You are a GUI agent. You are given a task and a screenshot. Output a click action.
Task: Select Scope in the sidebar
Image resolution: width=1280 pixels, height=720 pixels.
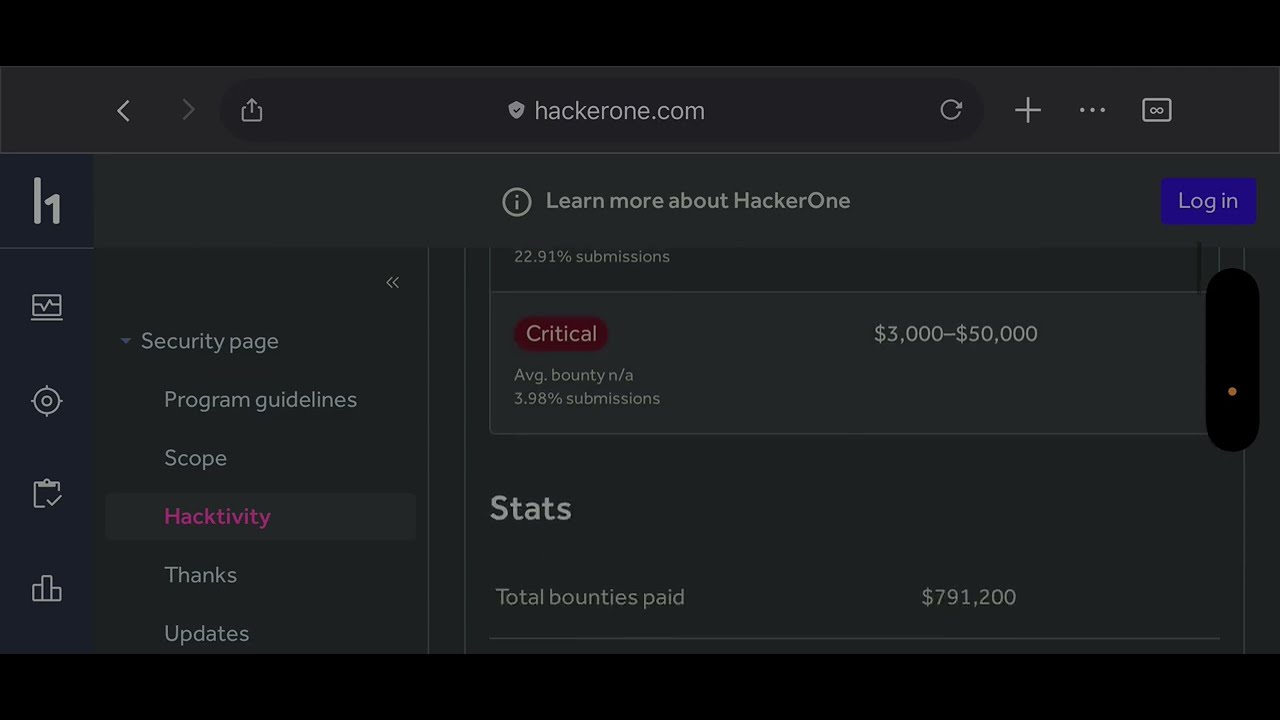coord(195,458)
